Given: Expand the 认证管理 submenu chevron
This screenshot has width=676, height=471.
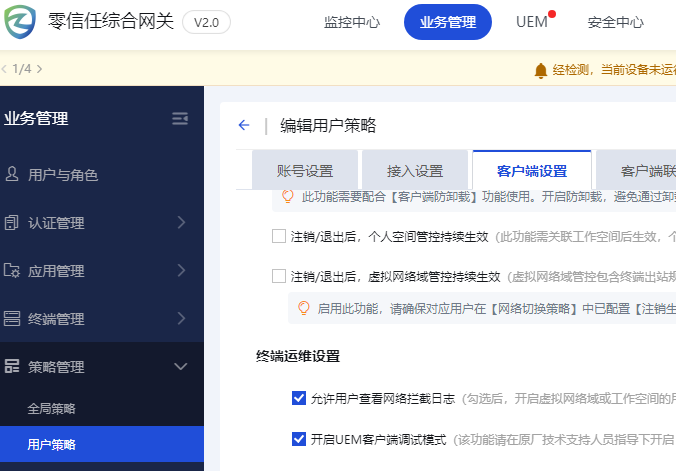Looking at the screenshot, I should (x=181, y=223).
